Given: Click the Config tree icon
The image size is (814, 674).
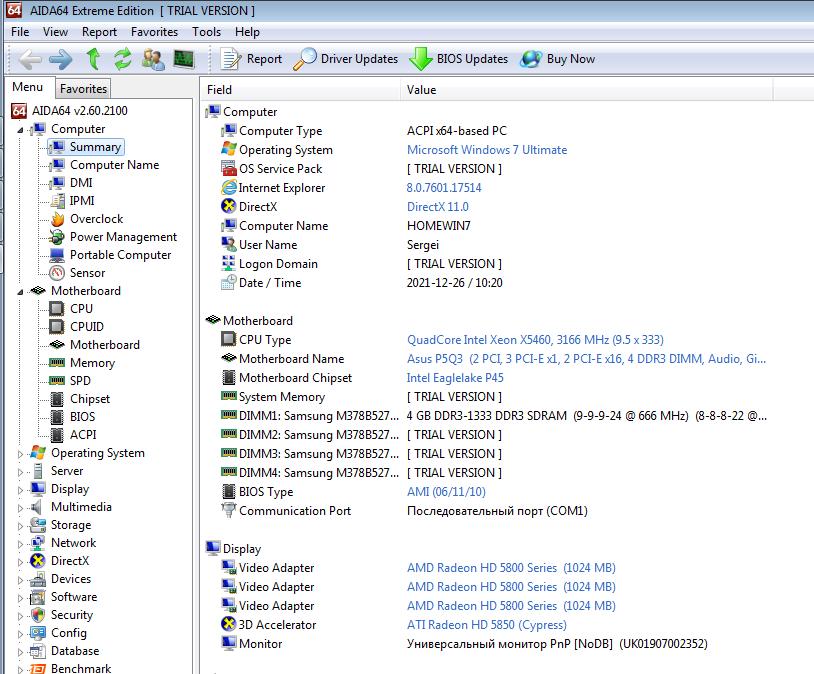Looking at the screenshot, I should (37, 633).
